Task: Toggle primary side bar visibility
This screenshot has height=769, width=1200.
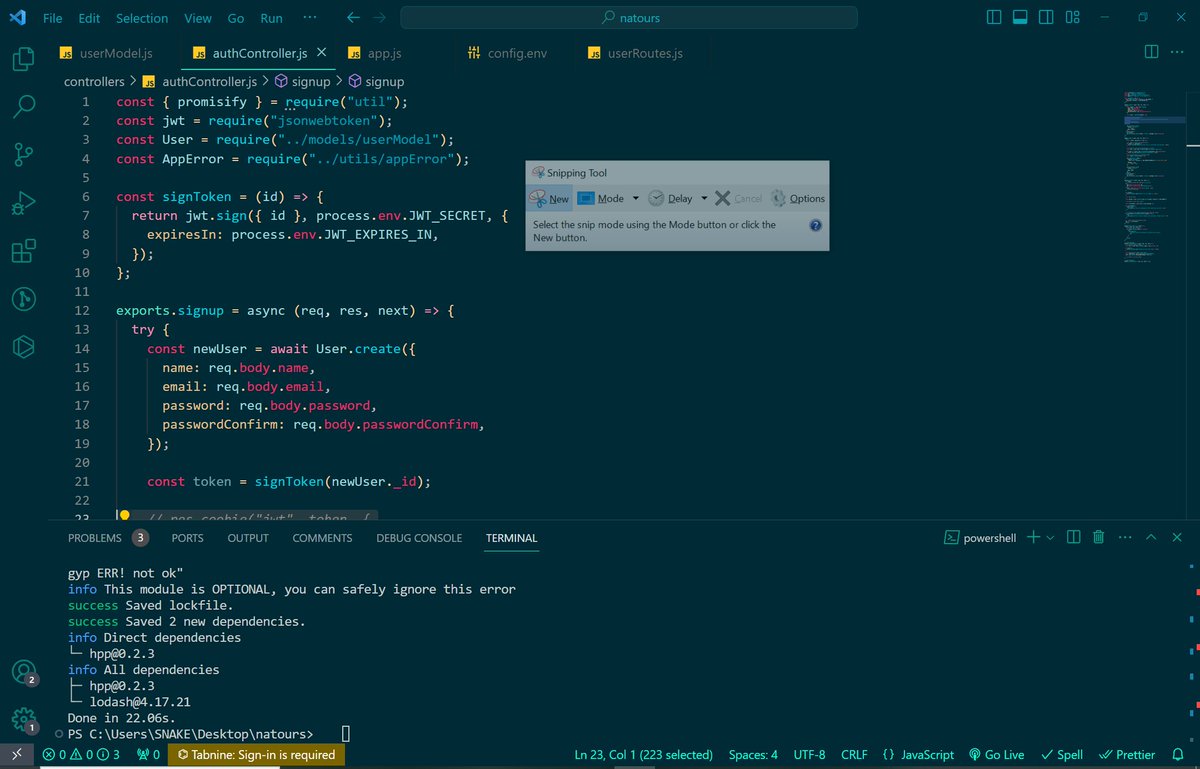Action: click(x=994, y=18)
